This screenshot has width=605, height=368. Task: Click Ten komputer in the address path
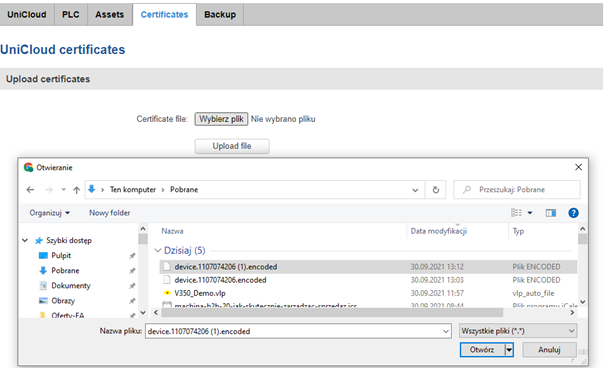click(133, 190)
